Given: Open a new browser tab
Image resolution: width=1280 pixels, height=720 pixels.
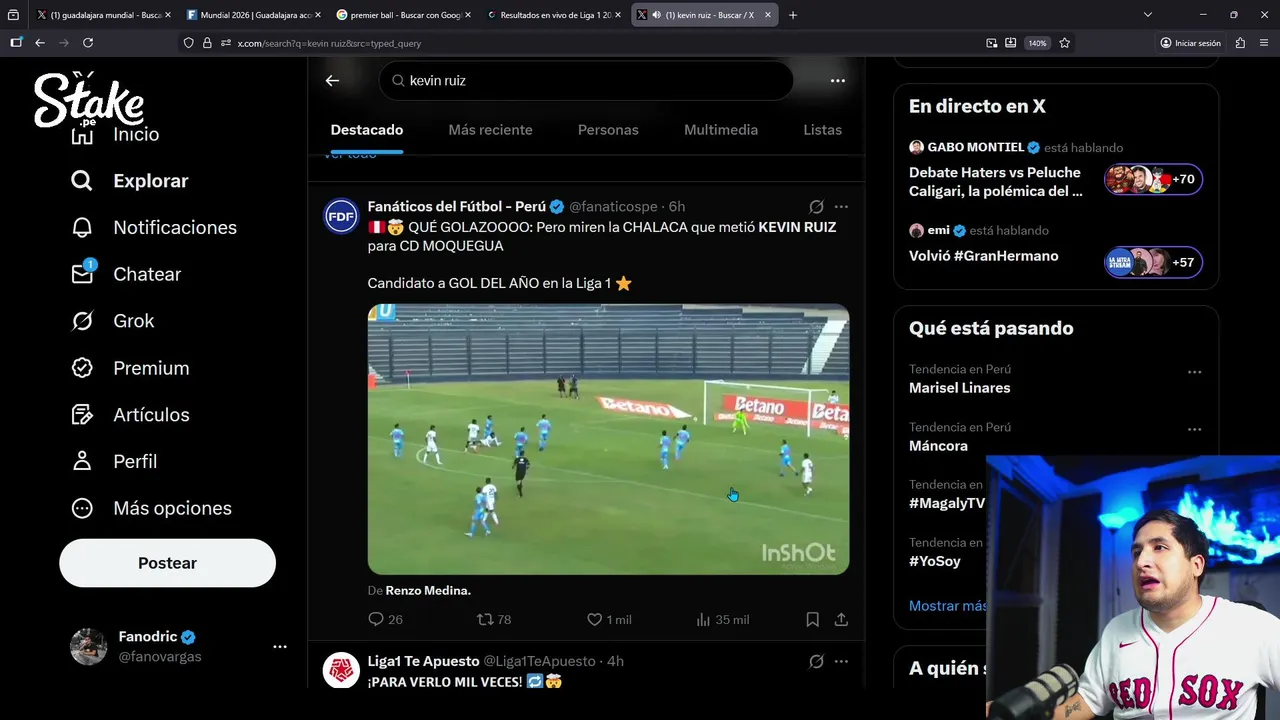Looking at the screenshot, I should pyautogui.click(x=793, y=15).
